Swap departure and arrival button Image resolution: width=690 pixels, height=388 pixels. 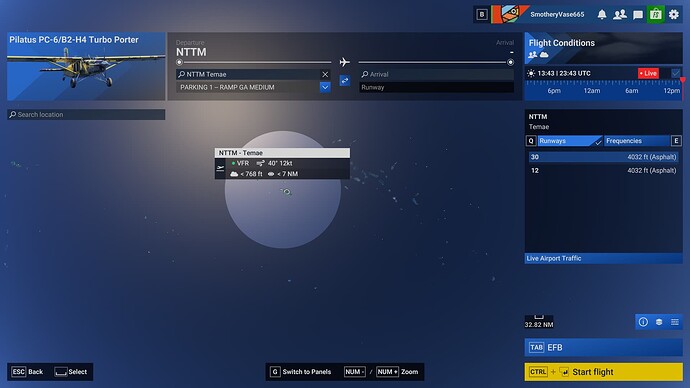(x=345, y=81)
